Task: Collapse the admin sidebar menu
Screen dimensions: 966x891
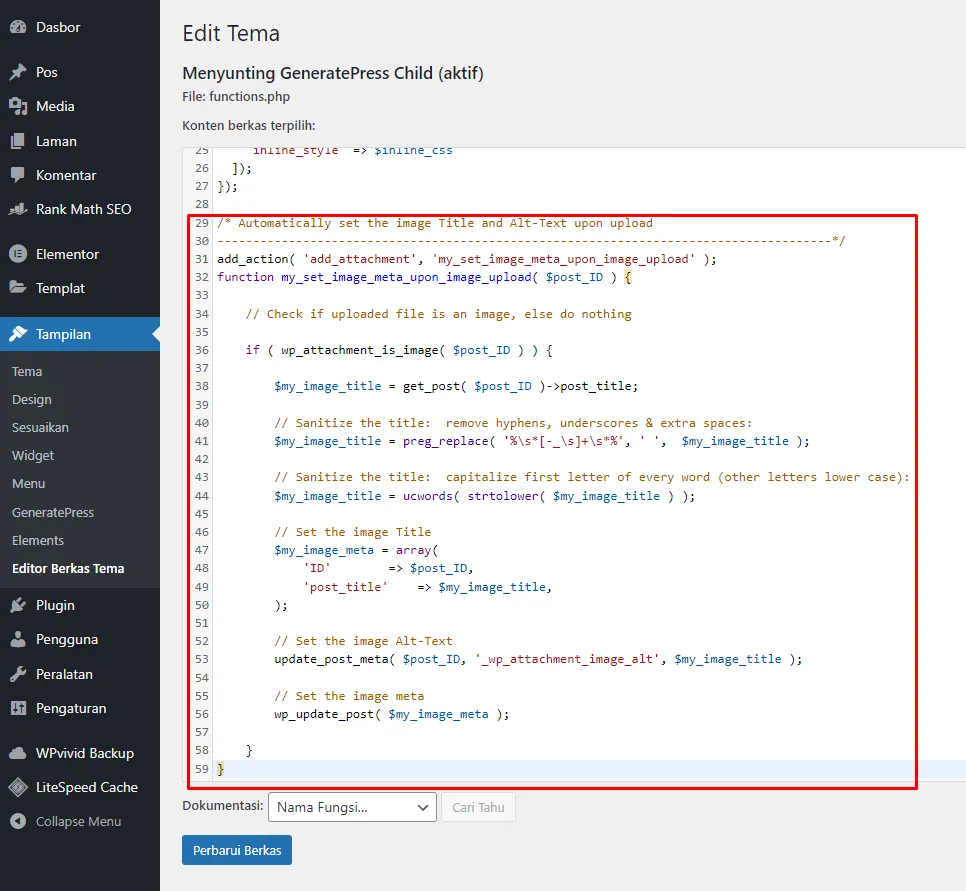Action: point(80,821)
